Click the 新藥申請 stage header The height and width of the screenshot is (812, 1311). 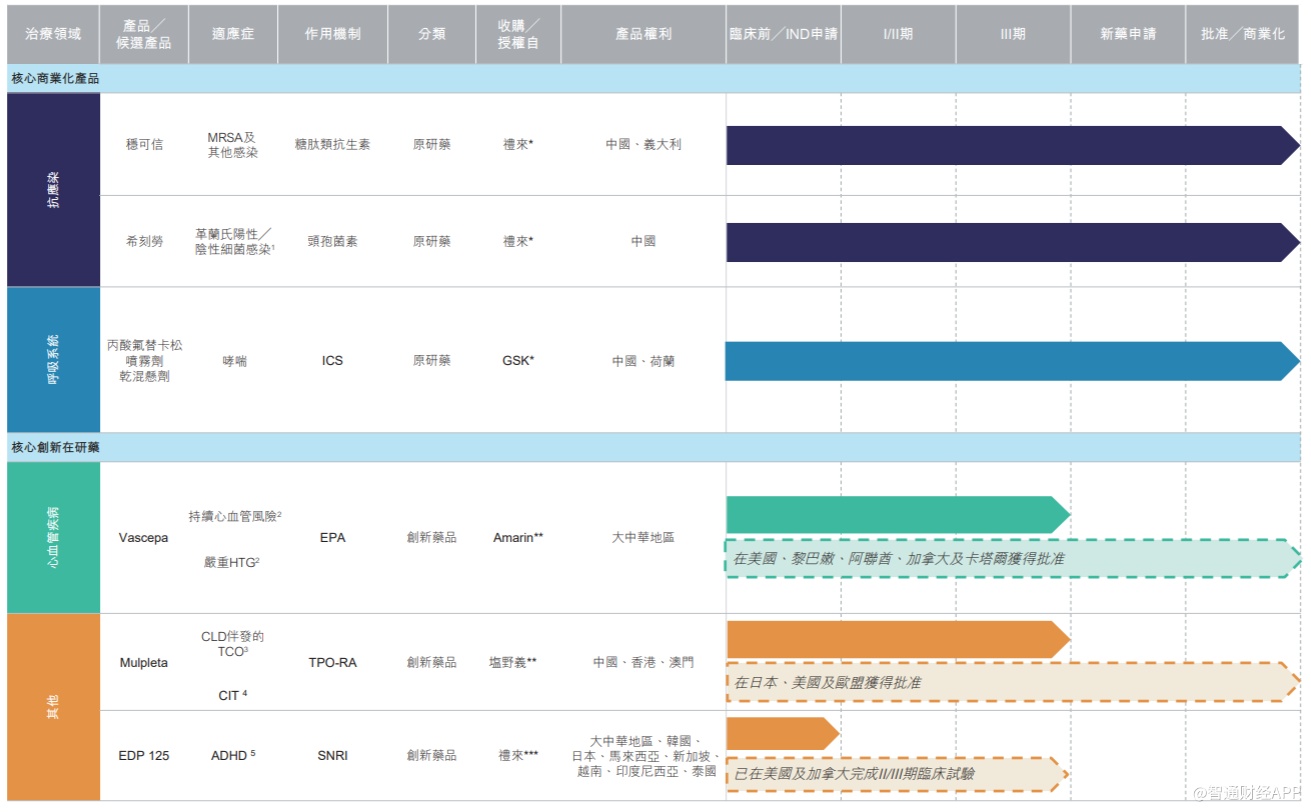pos(1128,34)
